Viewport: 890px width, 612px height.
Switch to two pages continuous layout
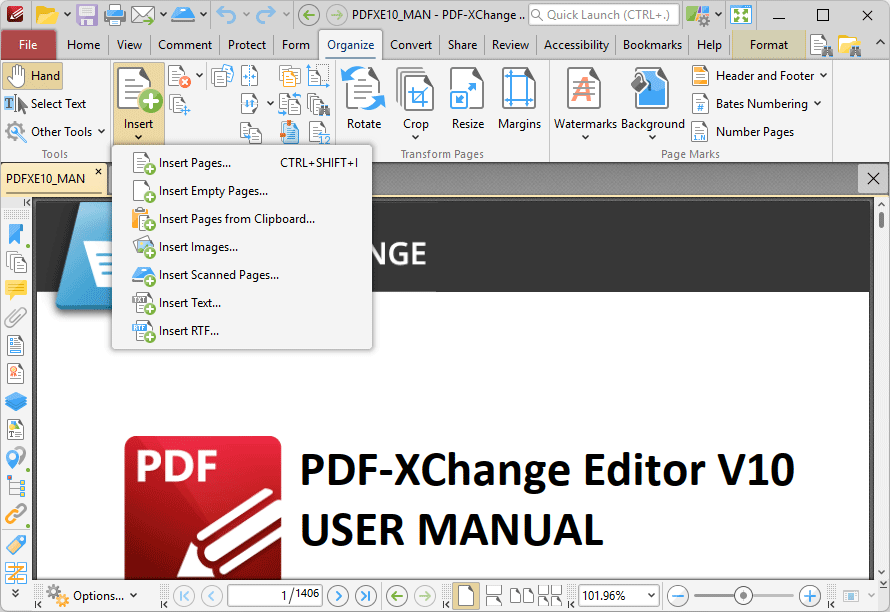pos(549,596)
